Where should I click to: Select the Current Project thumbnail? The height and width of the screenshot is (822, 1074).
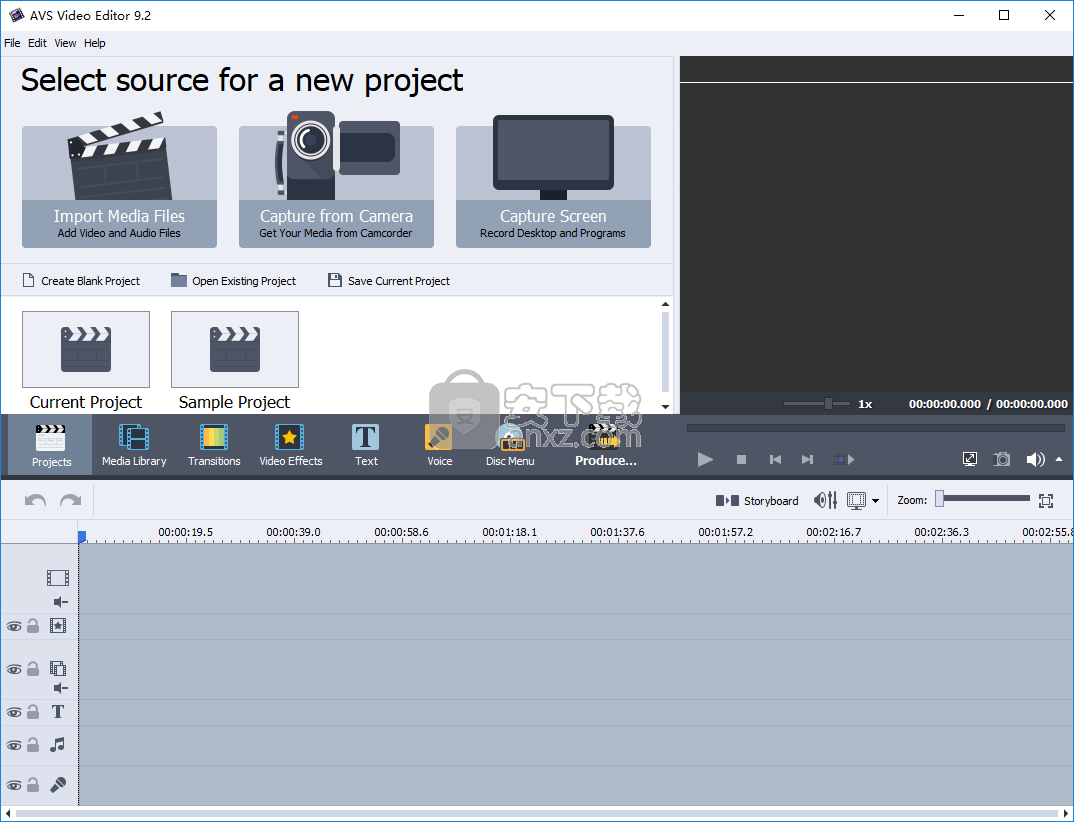pos(86,349)
